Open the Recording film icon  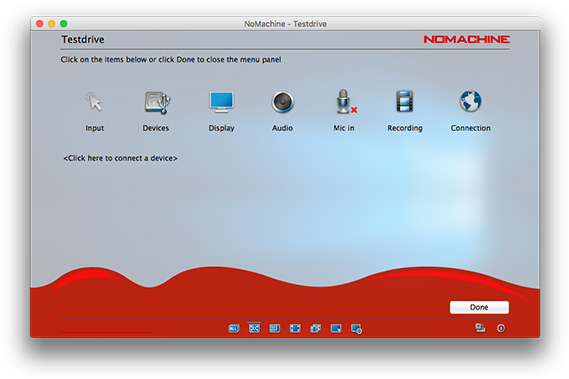click(405, 101)
